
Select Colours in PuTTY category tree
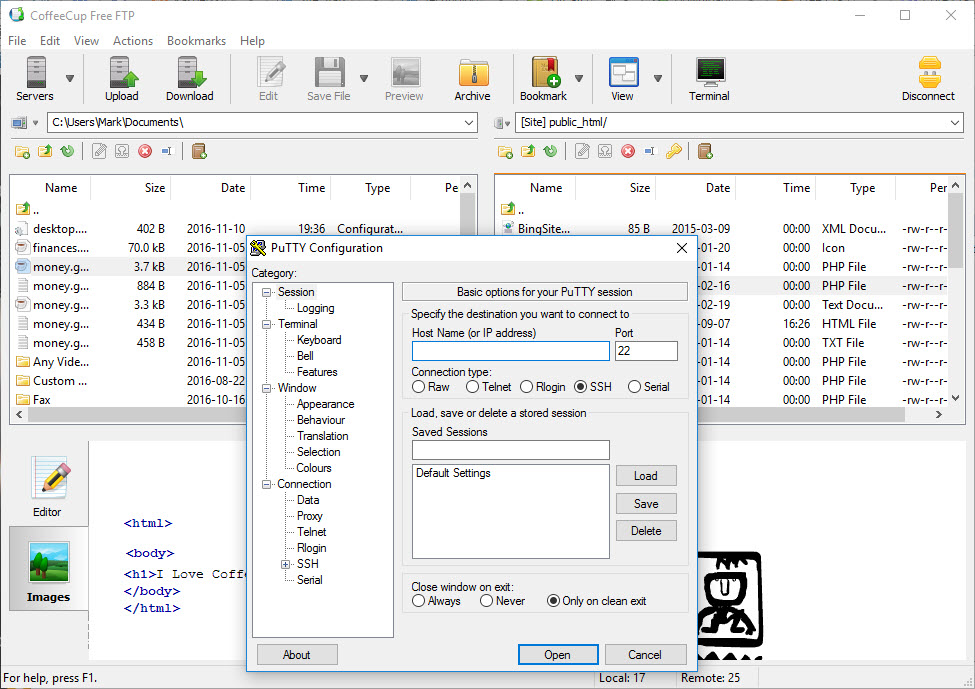[x=314, y=468]
